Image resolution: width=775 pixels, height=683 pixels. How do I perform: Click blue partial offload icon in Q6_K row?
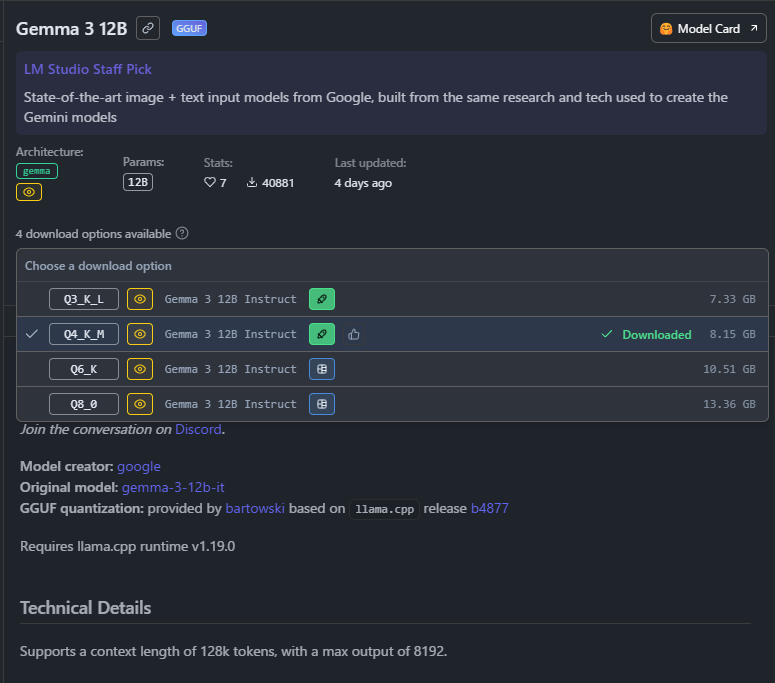[322, 369]
